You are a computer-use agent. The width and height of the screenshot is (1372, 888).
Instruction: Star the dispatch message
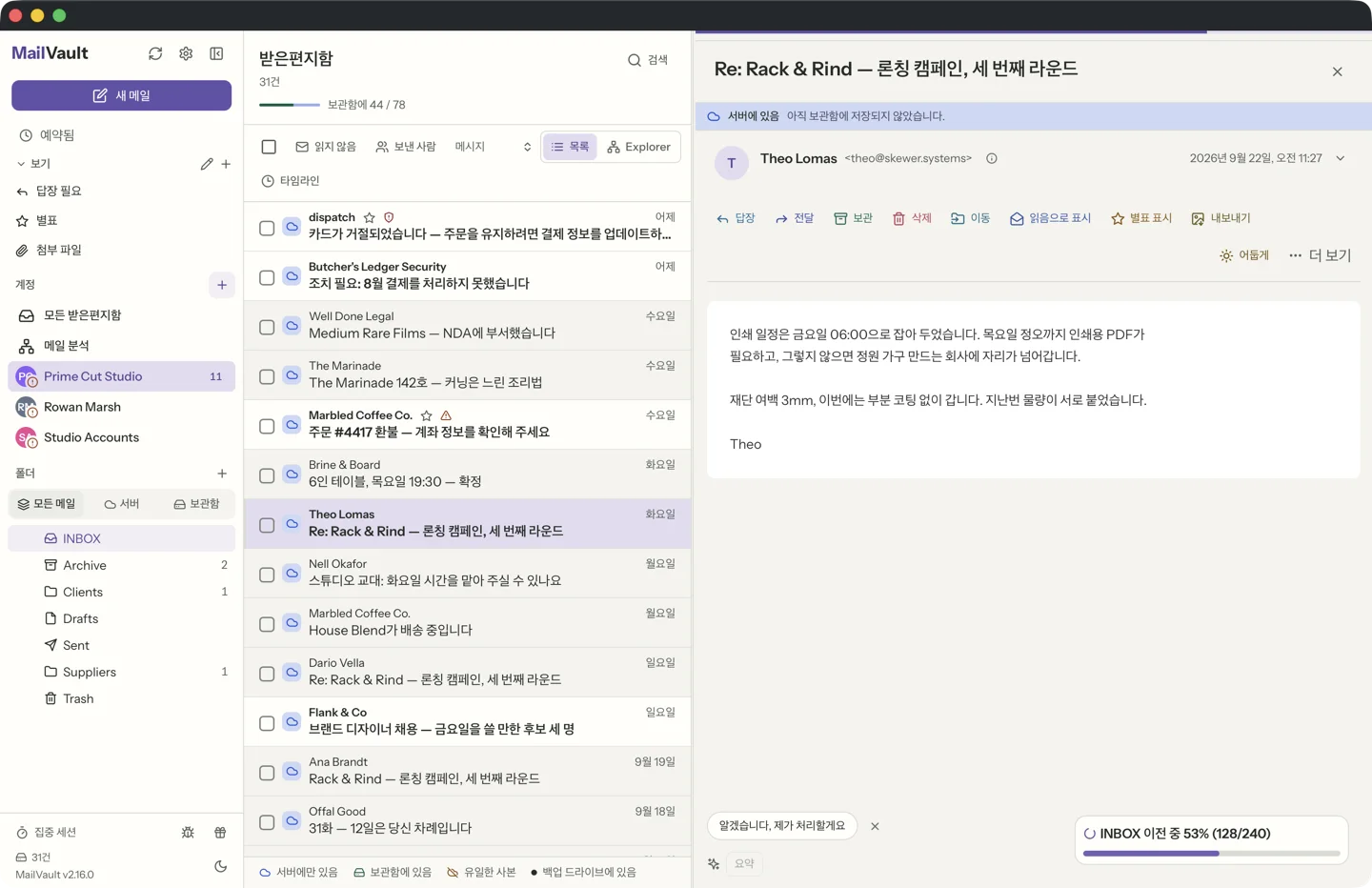[x=370, y=217]
